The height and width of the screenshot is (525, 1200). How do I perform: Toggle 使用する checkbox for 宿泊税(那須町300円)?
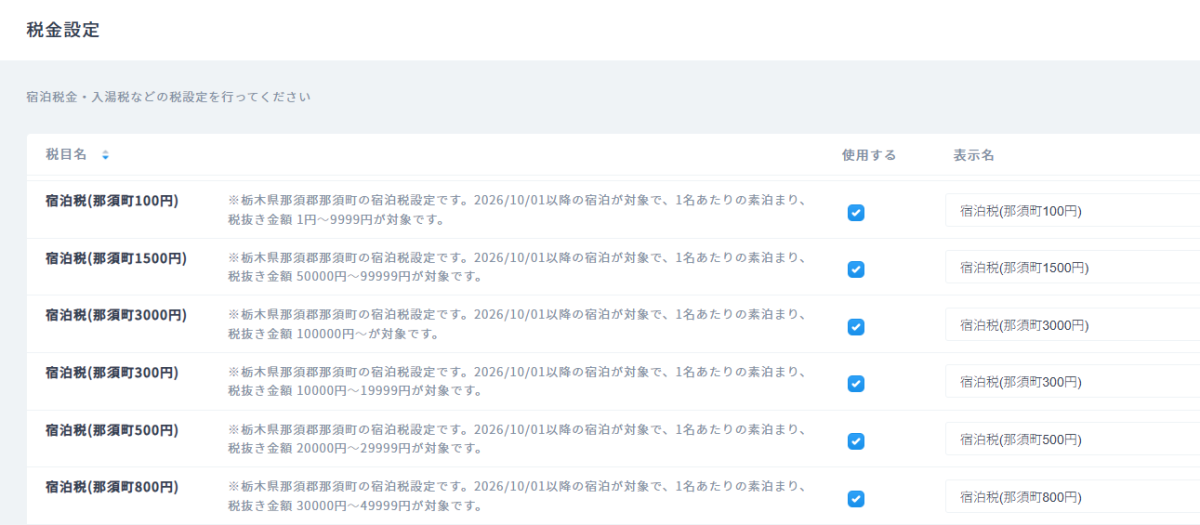pos(856,384)
